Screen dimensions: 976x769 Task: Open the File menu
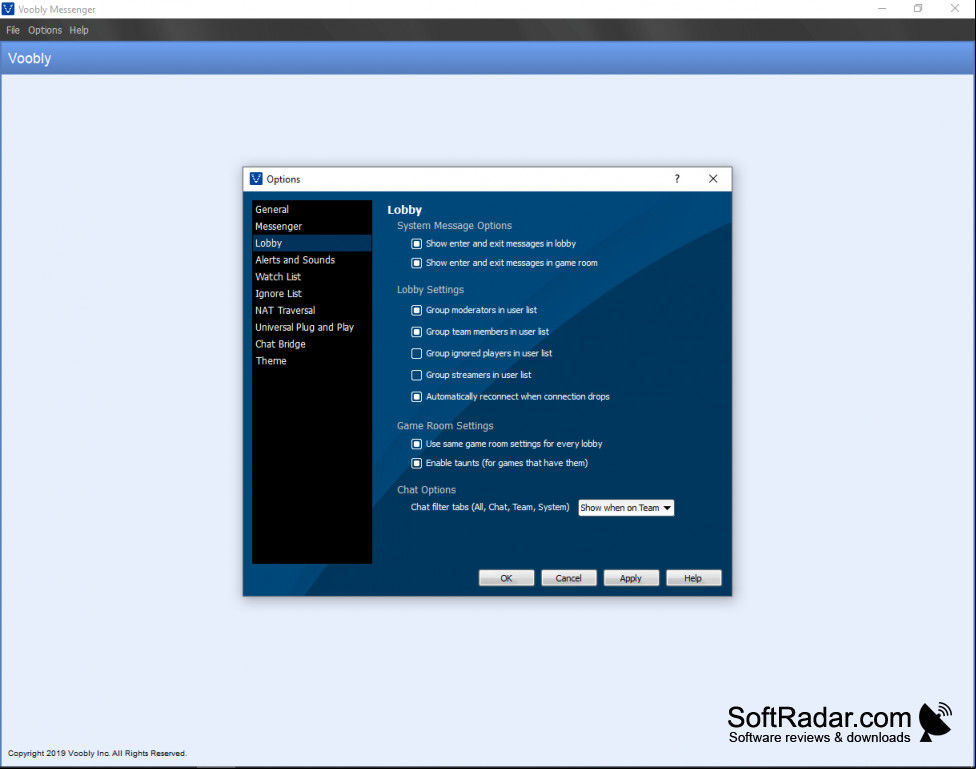(x=13, y=30)
